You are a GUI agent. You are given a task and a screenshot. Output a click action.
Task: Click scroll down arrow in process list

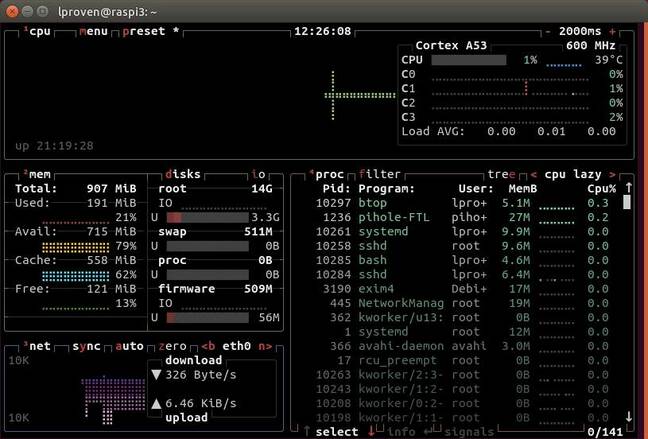tap(629, 417)
